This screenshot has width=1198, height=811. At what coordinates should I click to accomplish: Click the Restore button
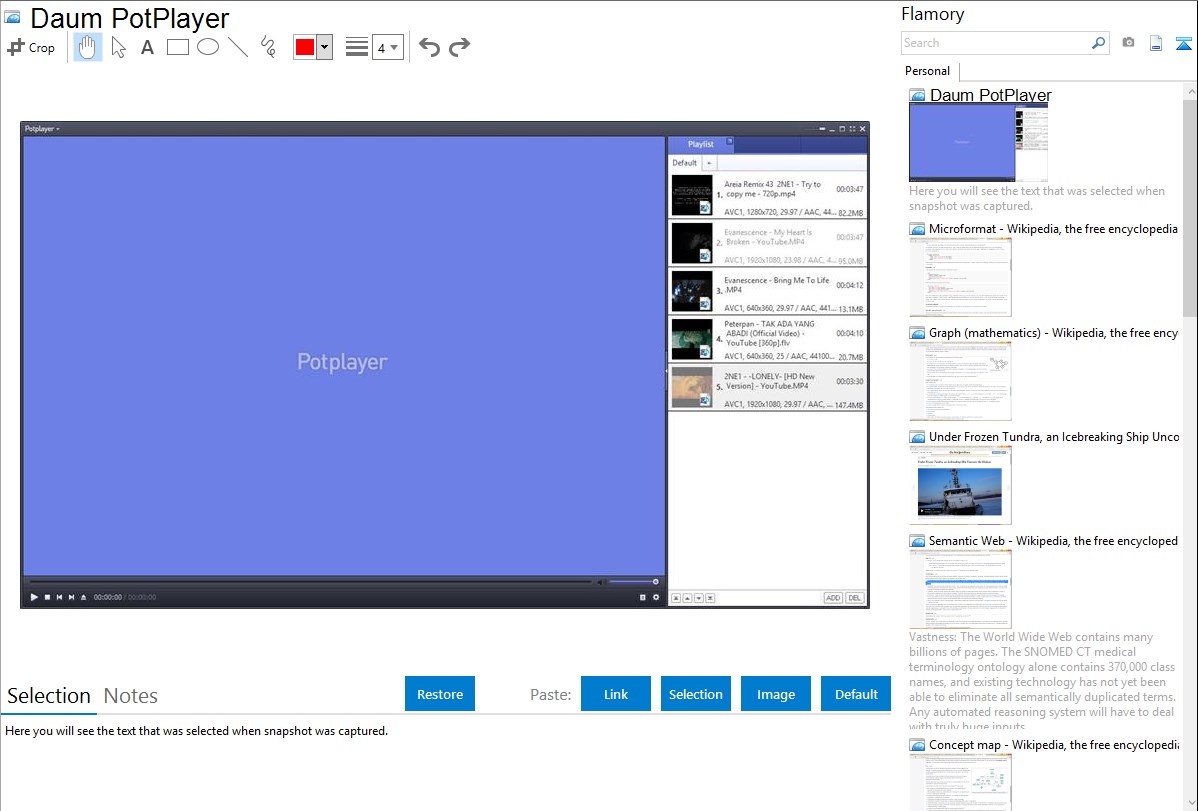pyautogui.click(x=440, y=694)
